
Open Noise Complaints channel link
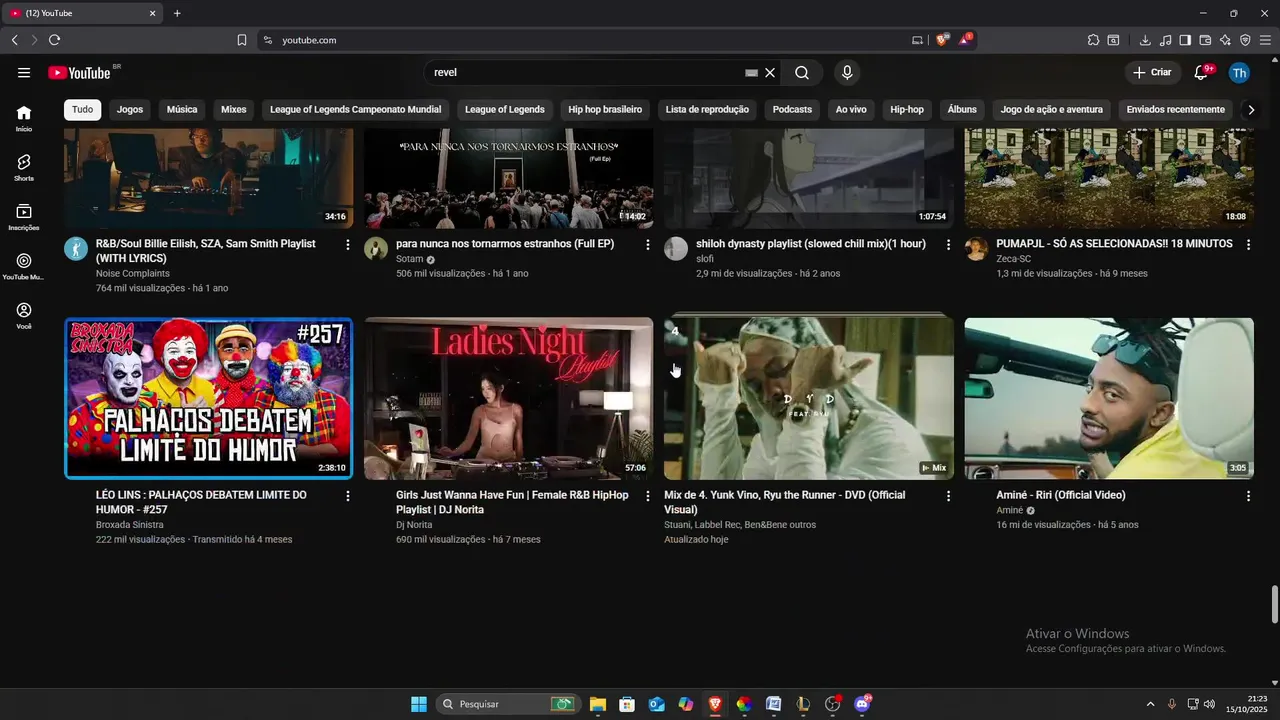133,274
